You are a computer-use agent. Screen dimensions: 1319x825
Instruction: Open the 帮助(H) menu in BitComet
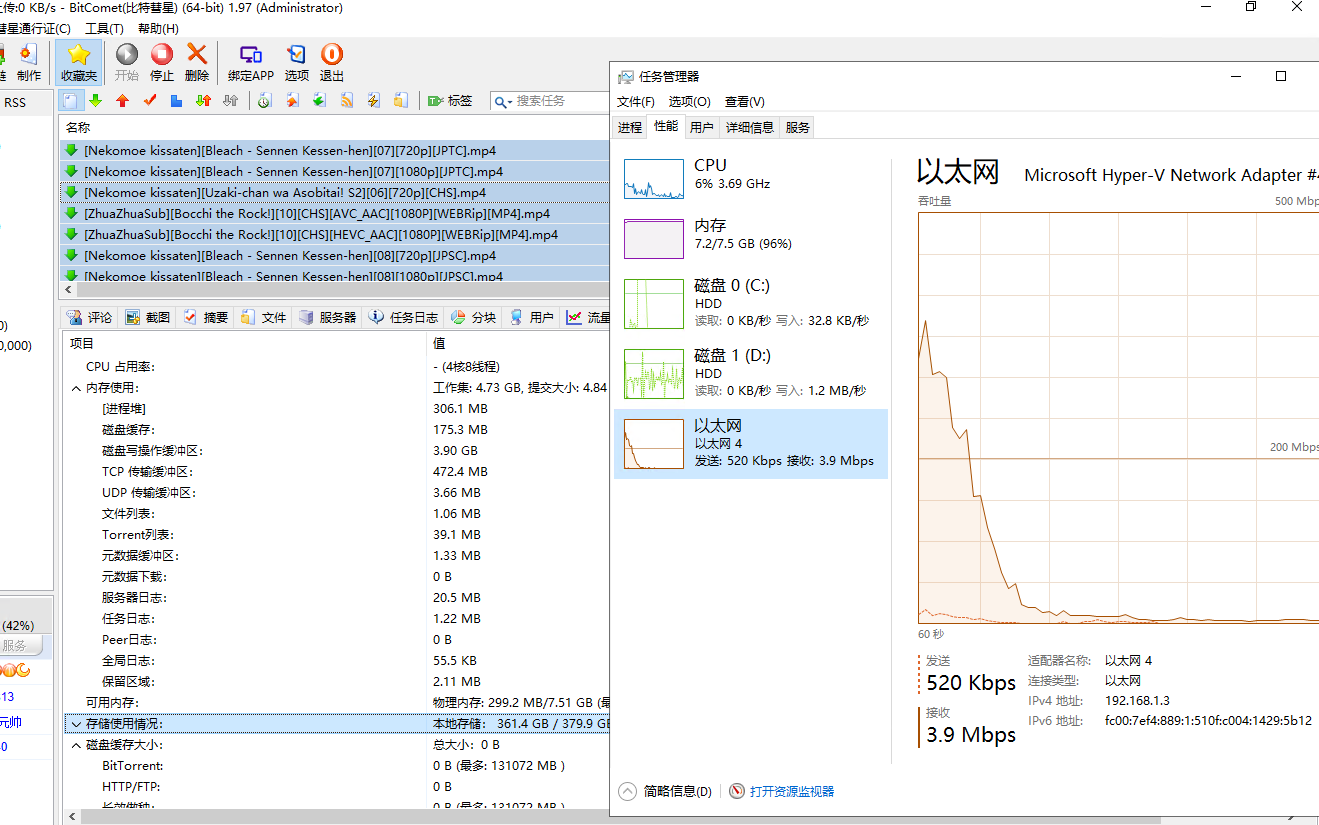[x=158, y=29]
